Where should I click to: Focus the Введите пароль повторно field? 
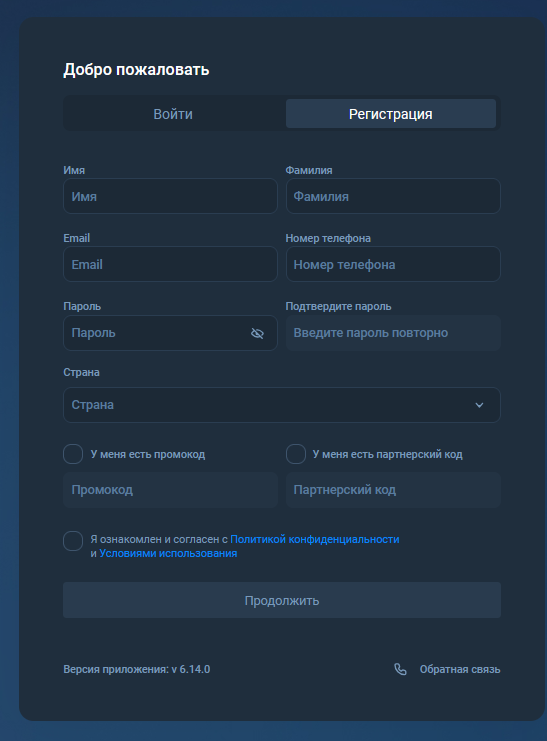click(x=393, y=333)
